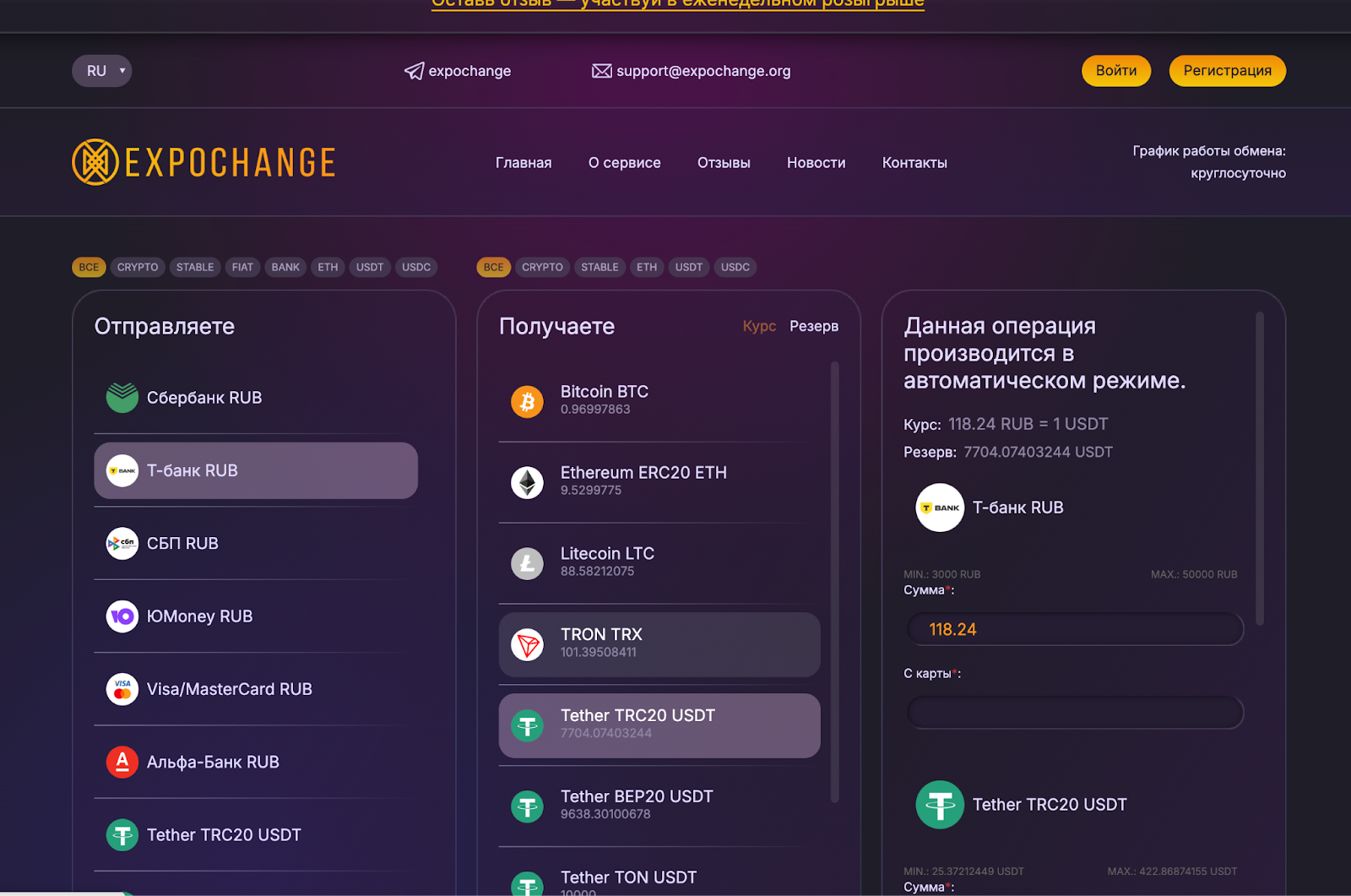Open the Отзывы menu item
This screenshot has height=896, width=1351.
click(724, 163)
